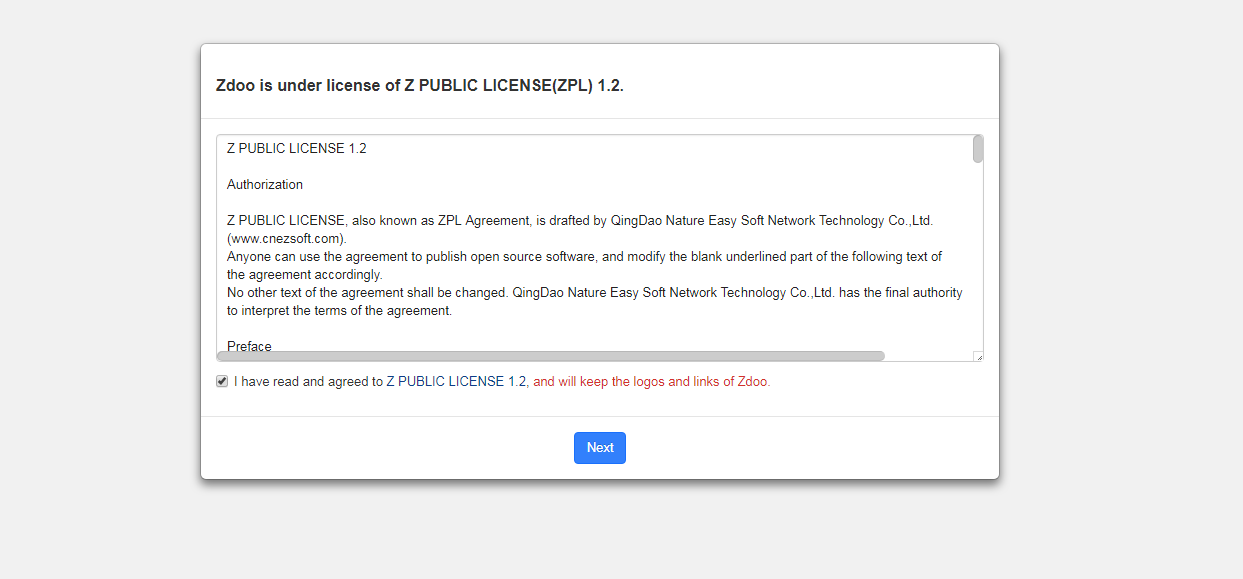Click the Zdoo license dialog heading
This screenshot has height=579, width=1243.
point(420,86)
